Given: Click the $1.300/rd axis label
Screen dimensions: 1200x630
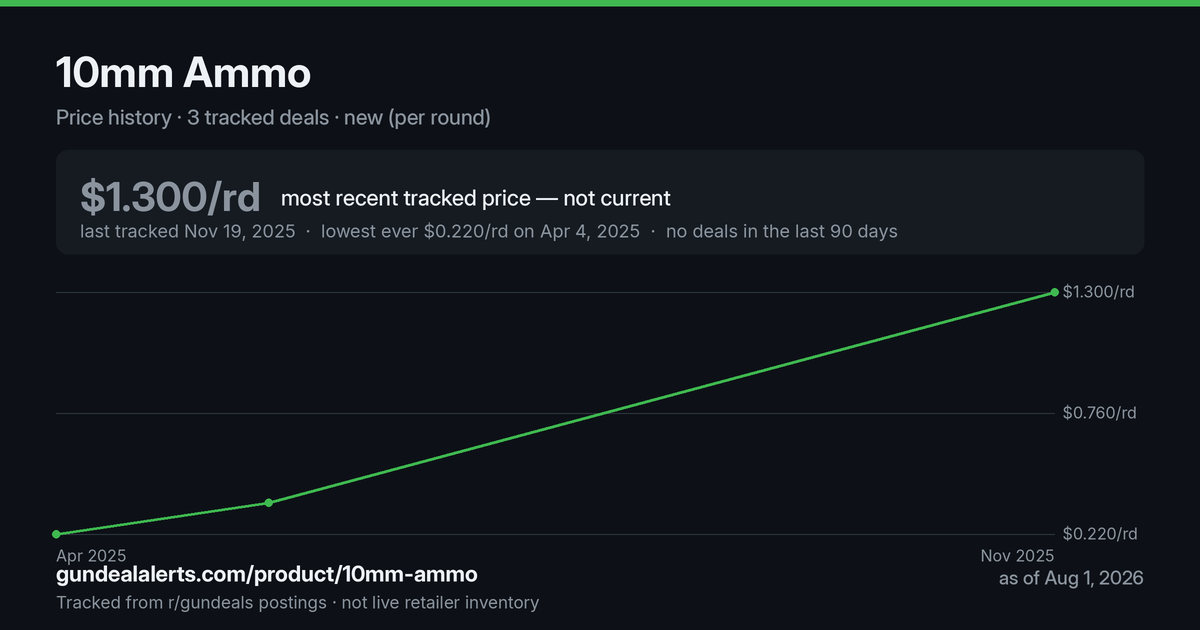Looking at the screenshot, I should tap(1099, 292).
